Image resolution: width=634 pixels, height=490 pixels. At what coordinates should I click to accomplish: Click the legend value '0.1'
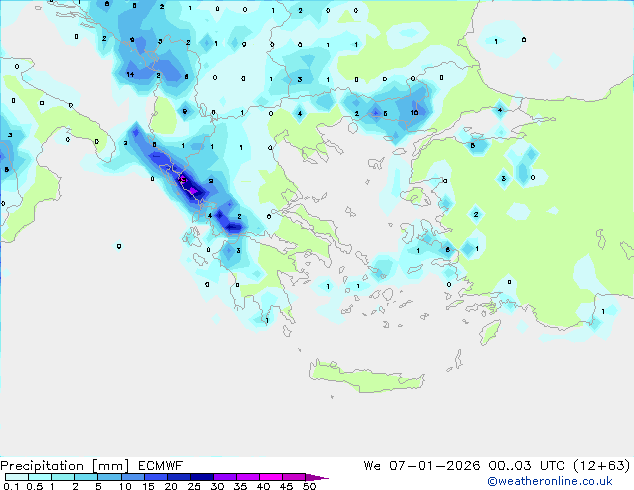coord(11,486)
